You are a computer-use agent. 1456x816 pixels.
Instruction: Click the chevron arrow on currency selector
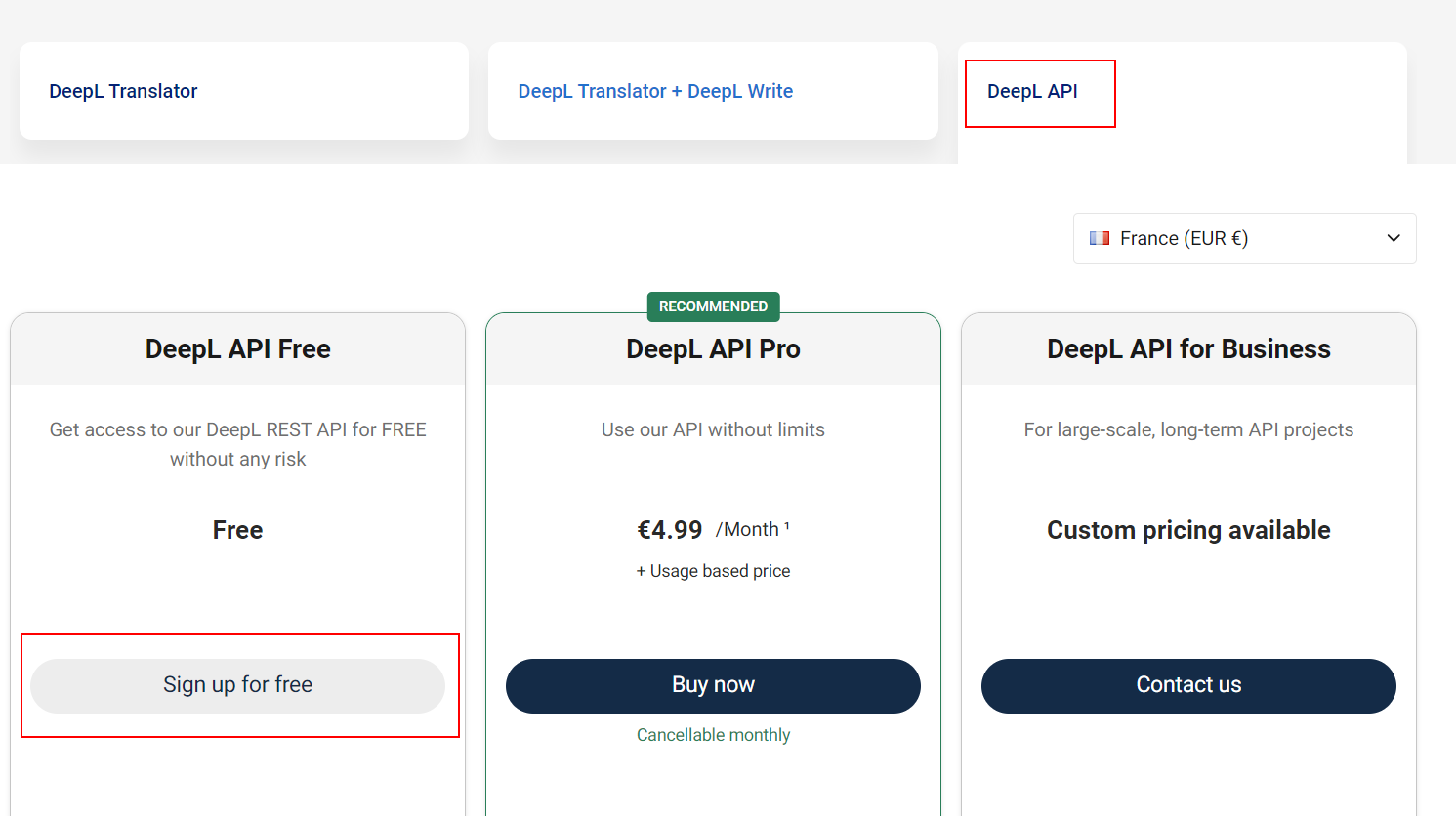(1394, 238)
